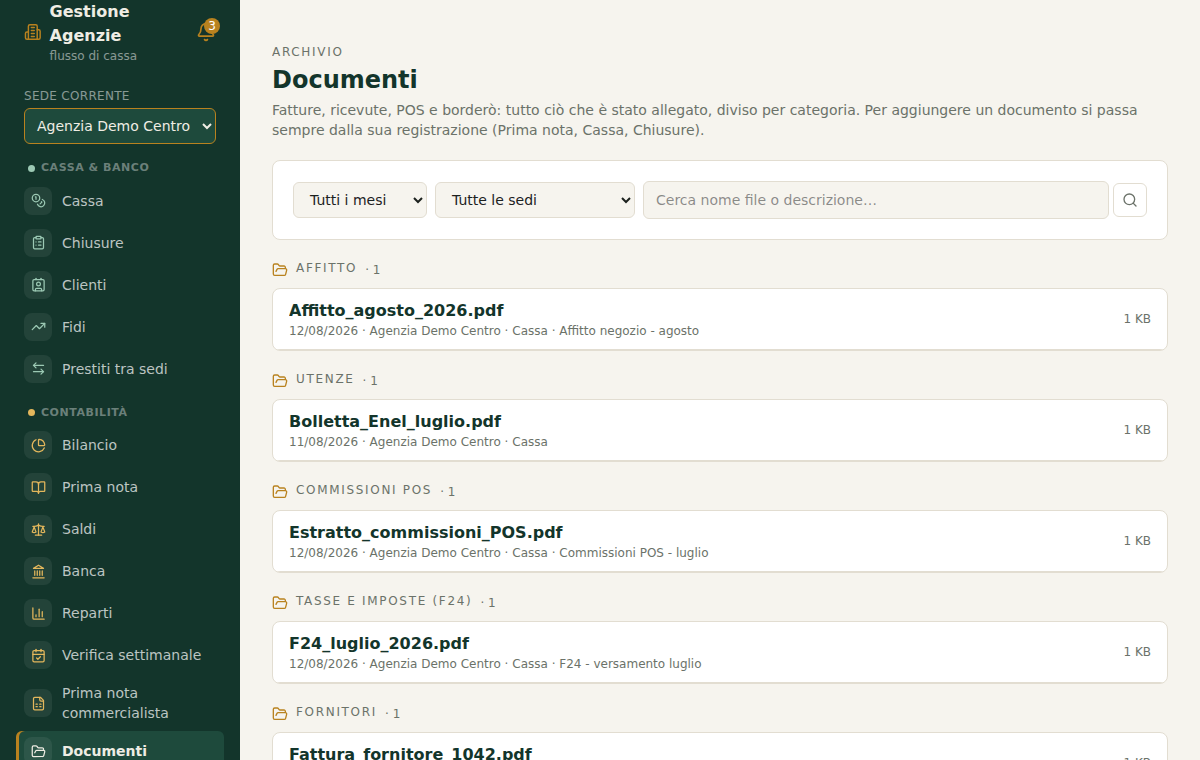Image resolution: width=1200 pixels, height=760 pixels.
Task: Click the Tasse e Imposte folder icon
Action: point(280,602)
